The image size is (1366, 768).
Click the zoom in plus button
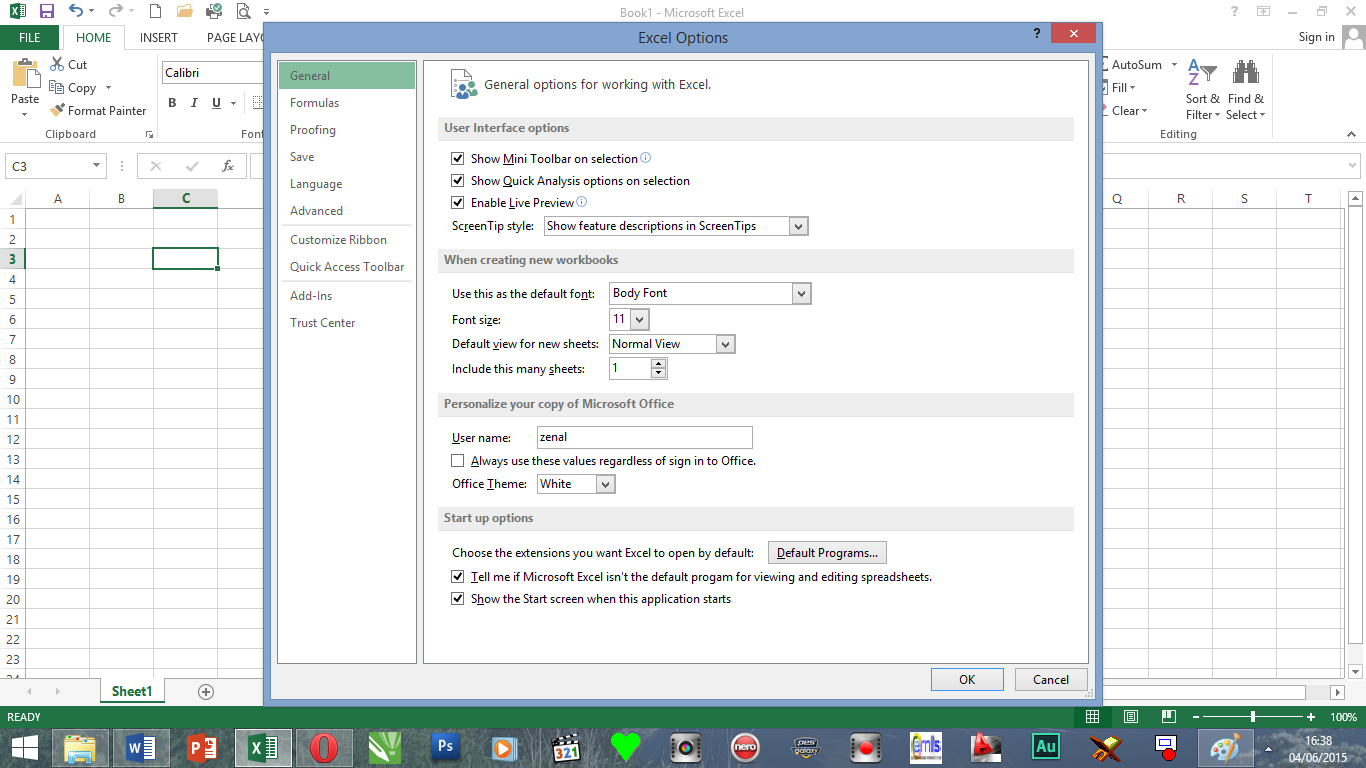click(x=1311, y=717)
